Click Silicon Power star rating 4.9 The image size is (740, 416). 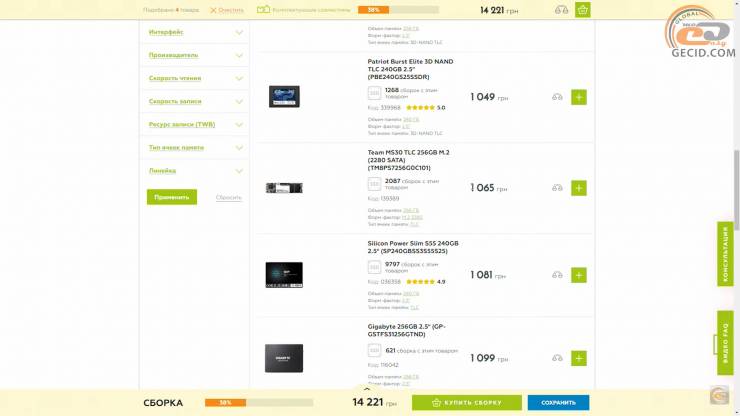pos(425,282)
